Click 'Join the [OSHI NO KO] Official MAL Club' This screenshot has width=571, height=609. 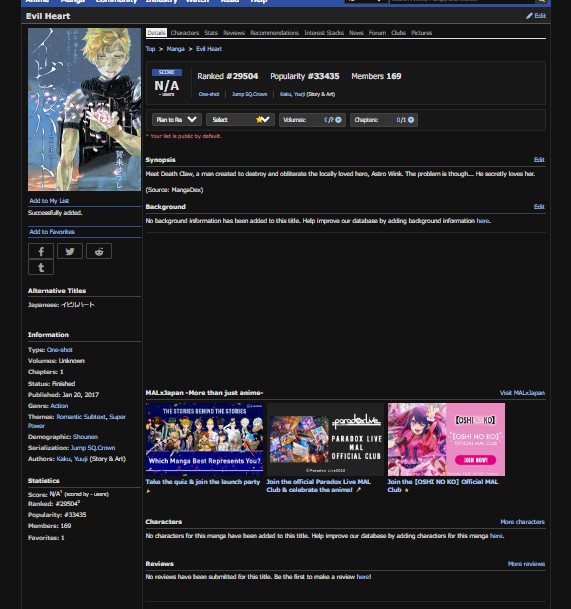coord(442,486)
